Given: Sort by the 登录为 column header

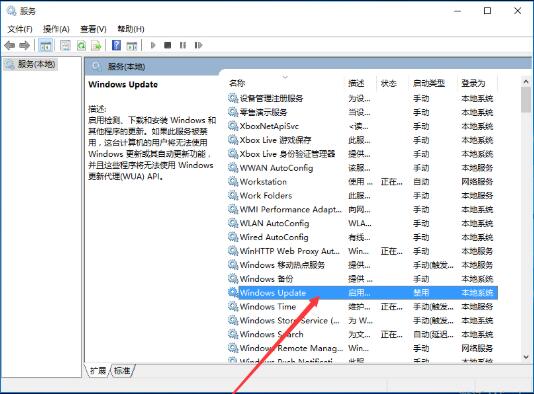Looking at the screenshot, I should tap(473, 83).
